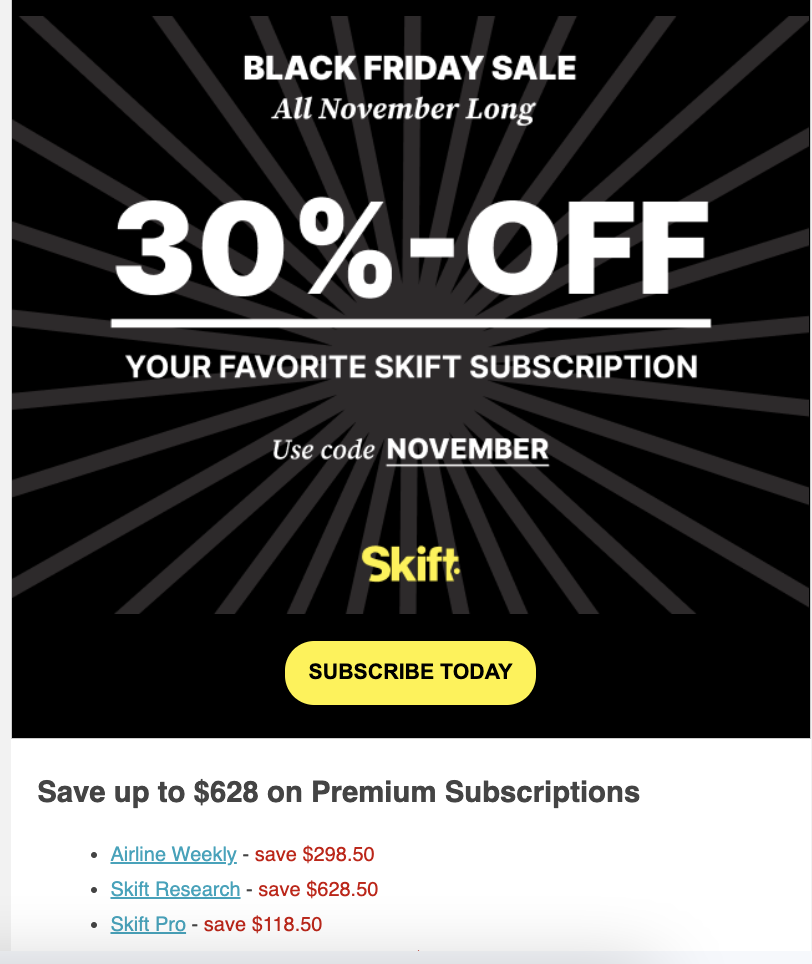Click the Black Friday Sale title
The image size is (812, 964).
point(410,69)
